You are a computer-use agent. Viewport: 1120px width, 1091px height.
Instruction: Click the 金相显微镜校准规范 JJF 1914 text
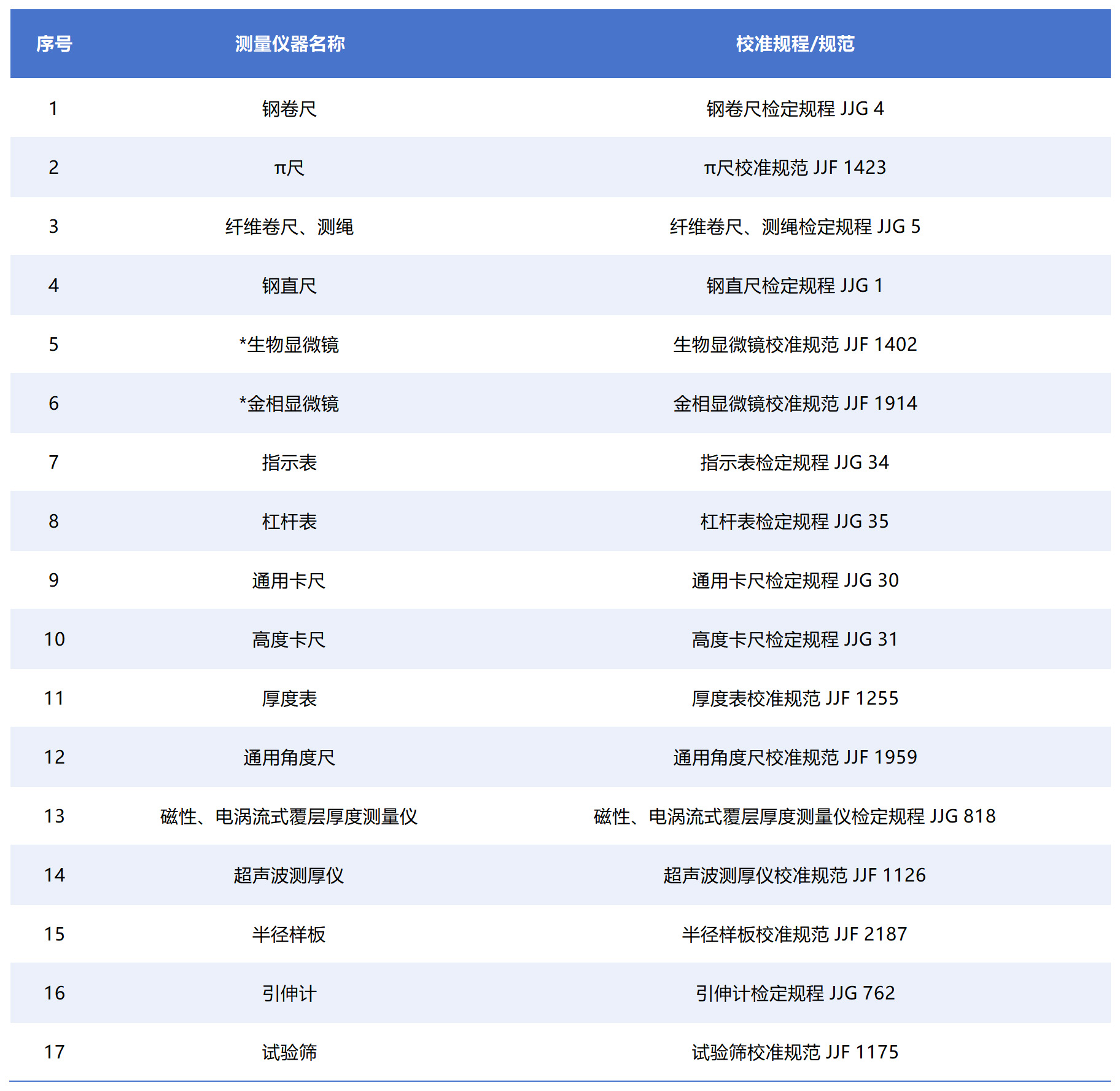[x=795, y=403]
